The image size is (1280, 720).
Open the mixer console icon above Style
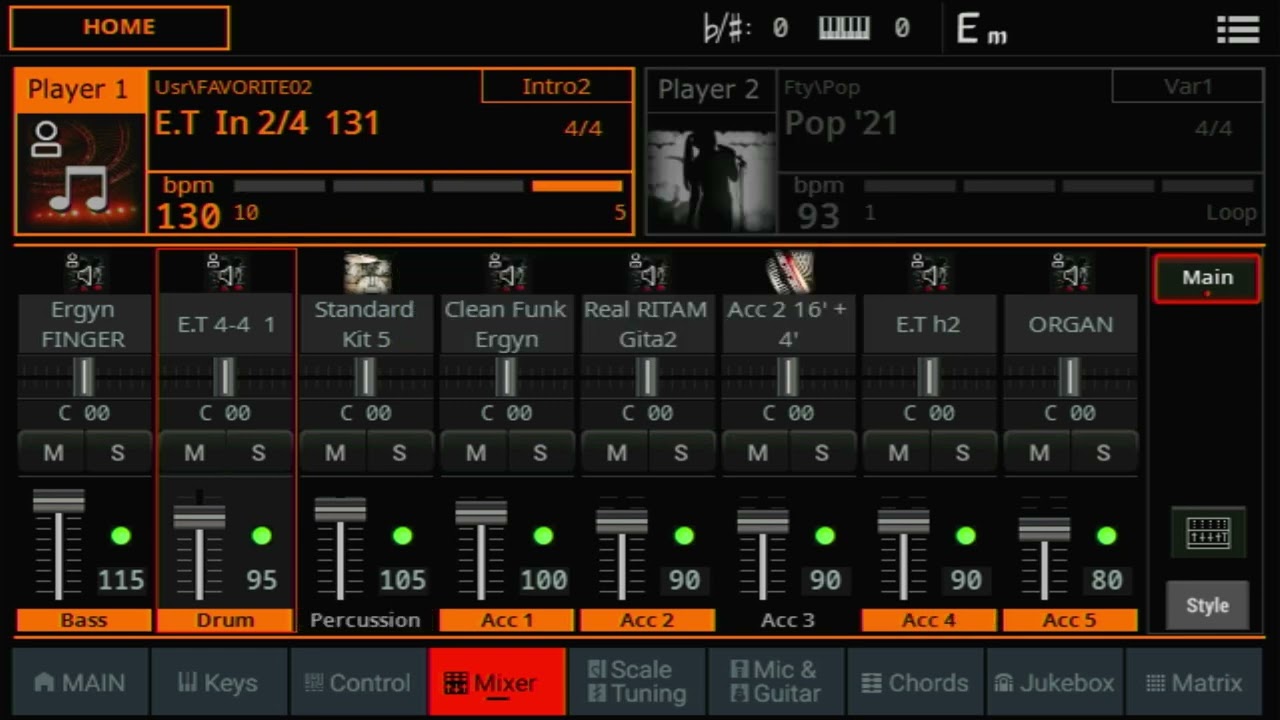1208,533
